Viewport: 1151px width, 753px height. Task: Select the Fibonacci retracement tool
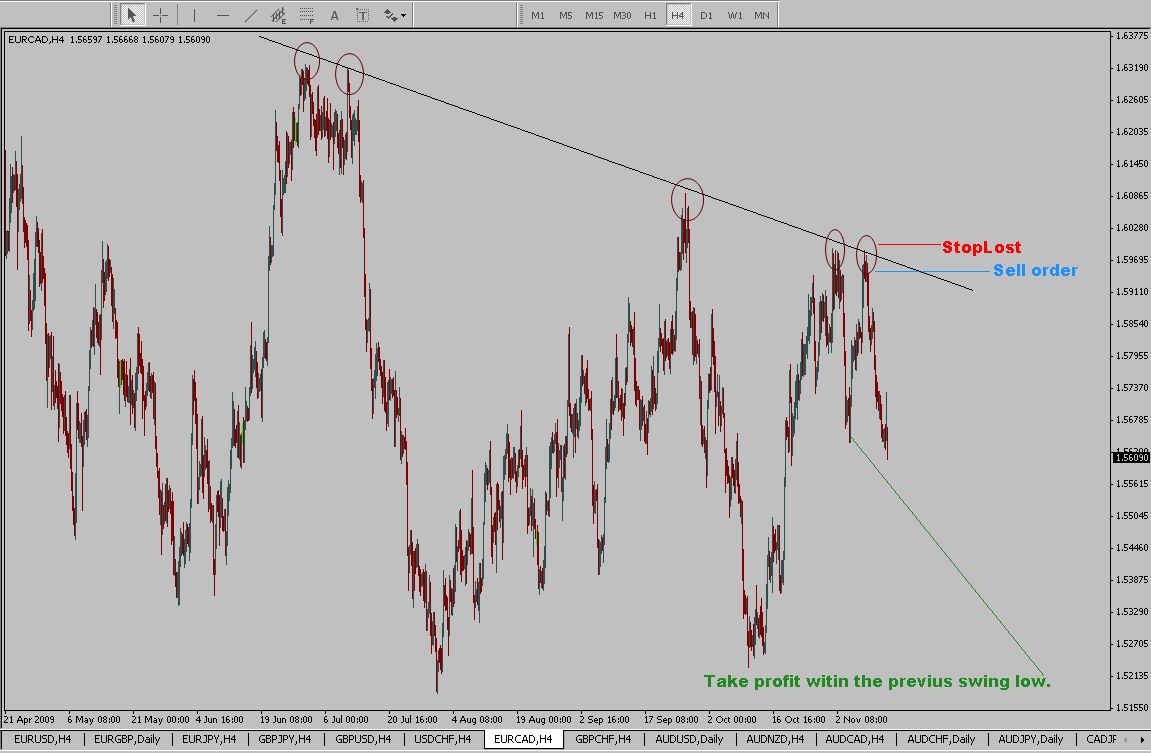click(306, 15)
